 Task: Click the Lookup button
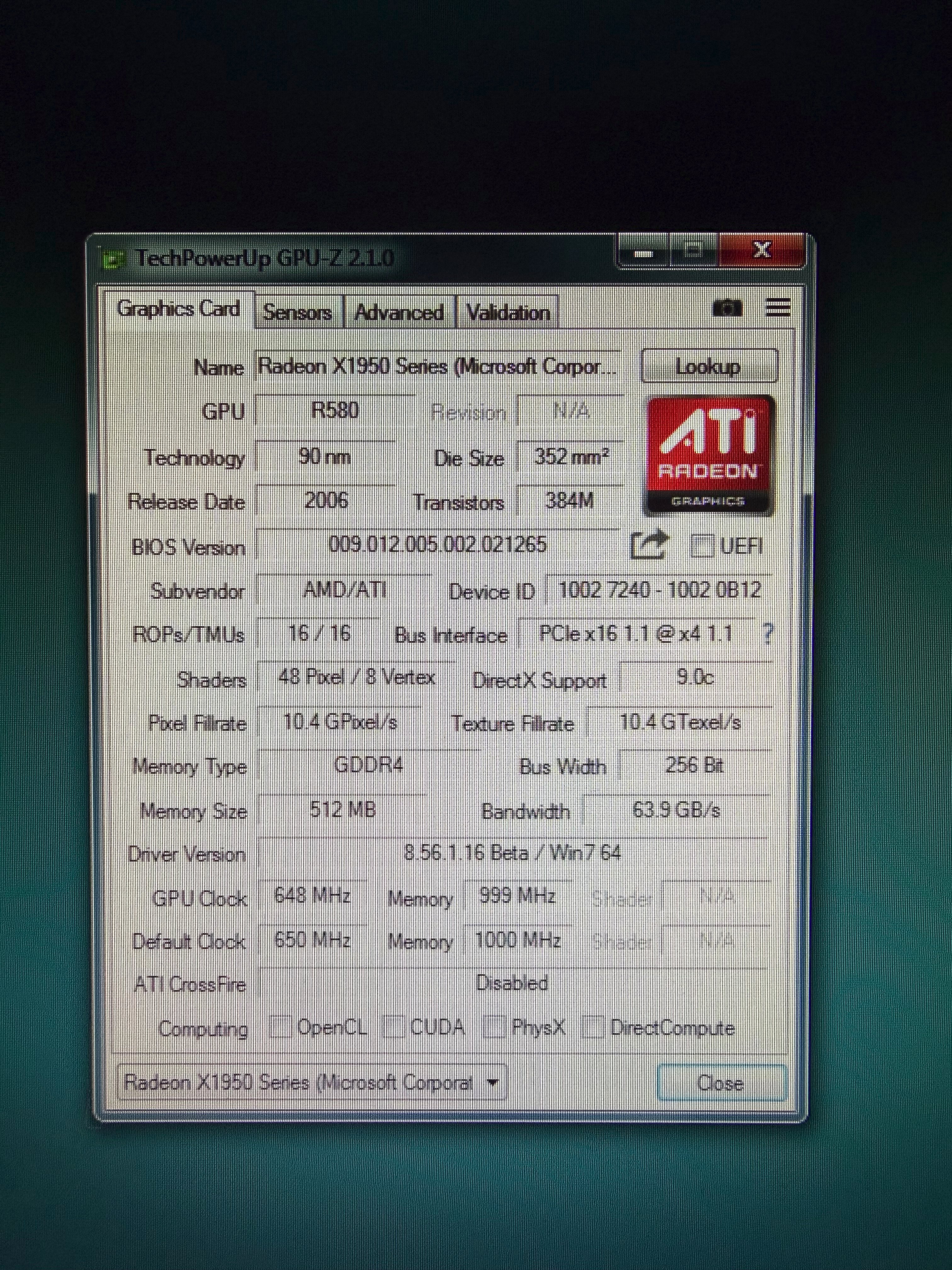[x=709, y=366]
